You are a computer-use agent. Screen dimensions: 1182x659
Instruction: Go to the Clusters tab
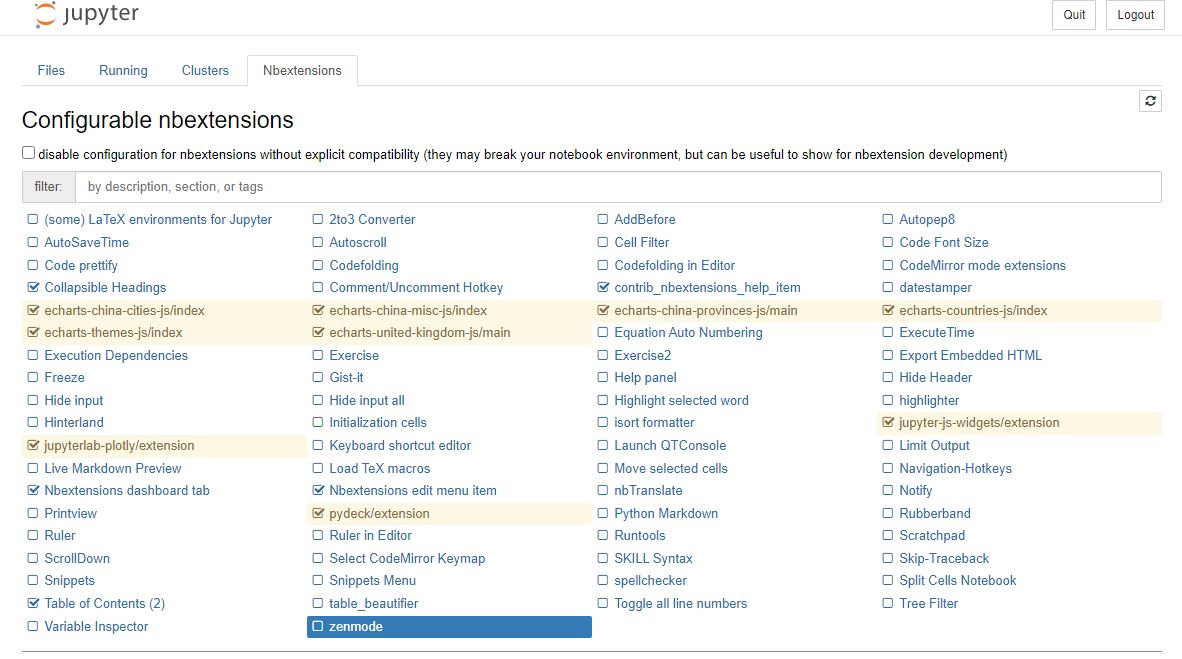(205, 70)
